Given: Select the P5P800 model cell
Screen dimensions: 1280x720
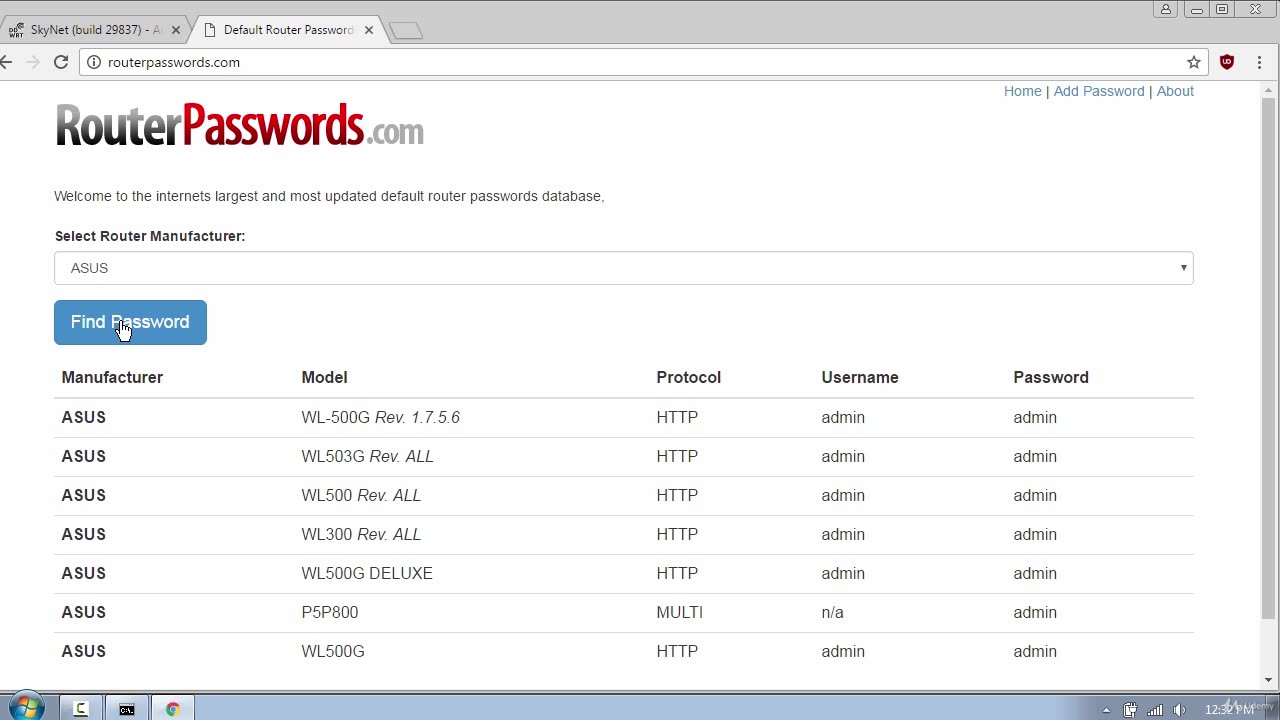Looking at the screenshot, I should [329, 612].
